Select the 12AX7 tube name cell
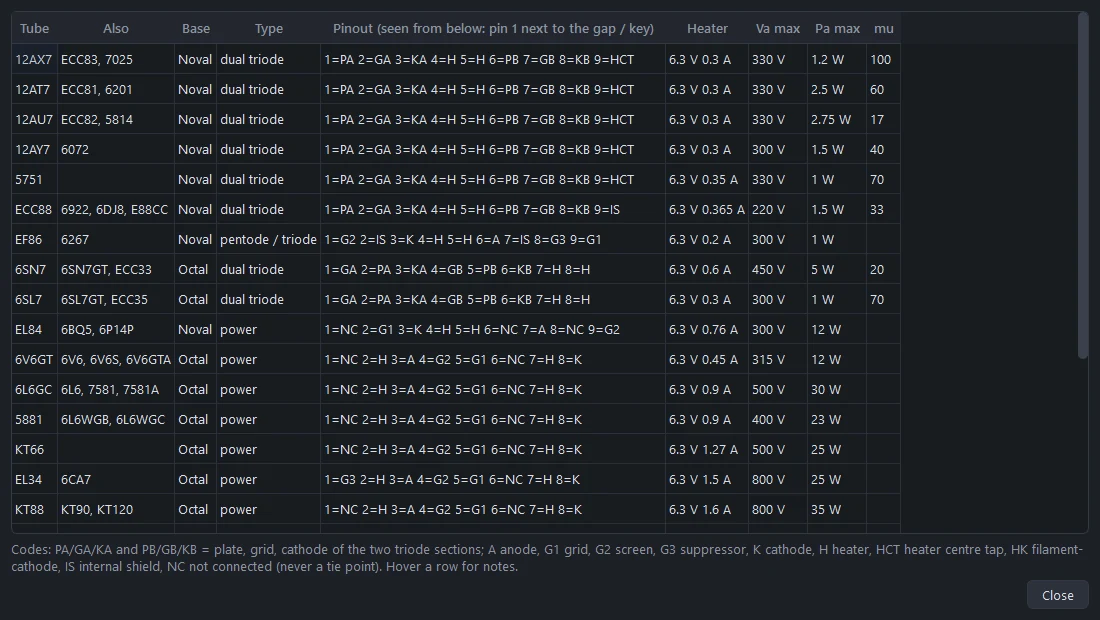This screenshot has height=620, width=1100. 34,60
